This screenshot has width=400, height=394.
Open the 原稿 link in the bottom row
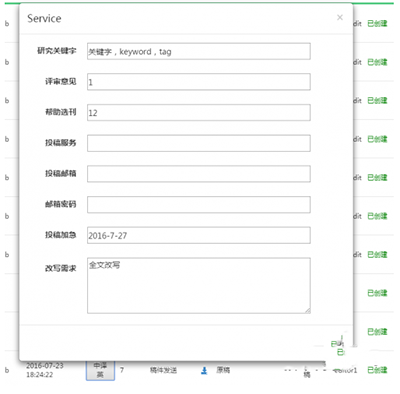point(223,370)
